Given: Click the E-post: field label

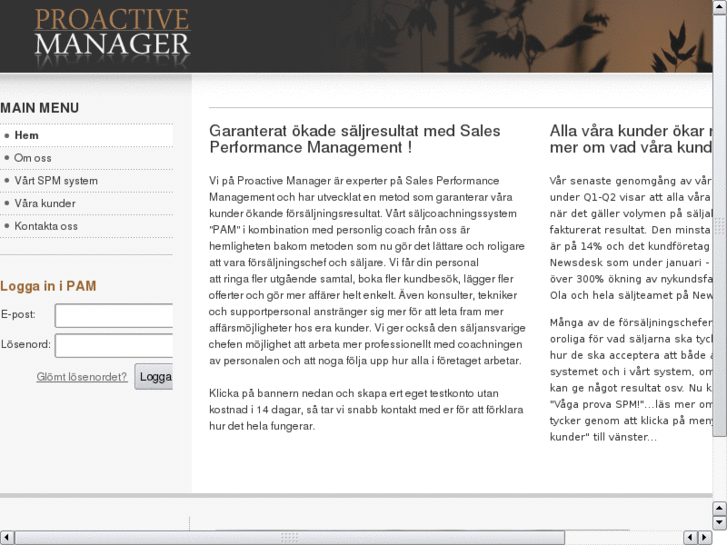Looking at the screenshot, I should click(x=18, y=314).
